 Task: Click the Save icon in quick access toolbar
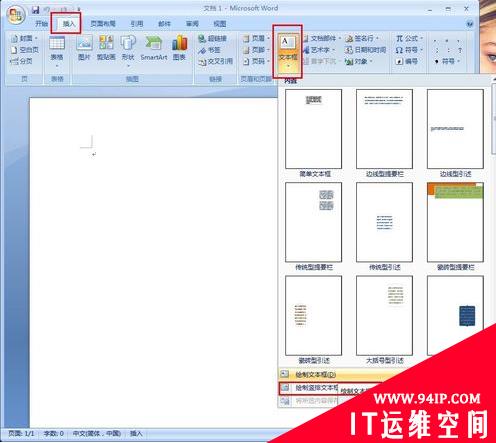(35, 10)
